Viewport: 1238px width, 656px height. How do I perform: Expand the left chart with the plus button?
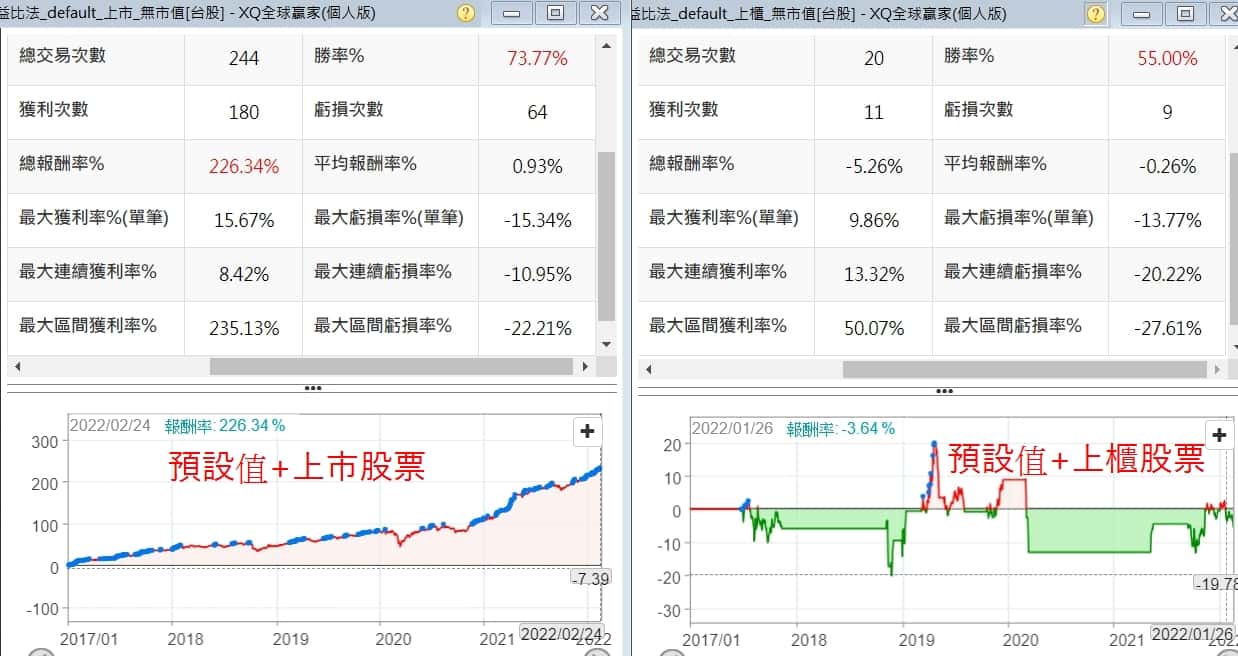tap(587, 432)
